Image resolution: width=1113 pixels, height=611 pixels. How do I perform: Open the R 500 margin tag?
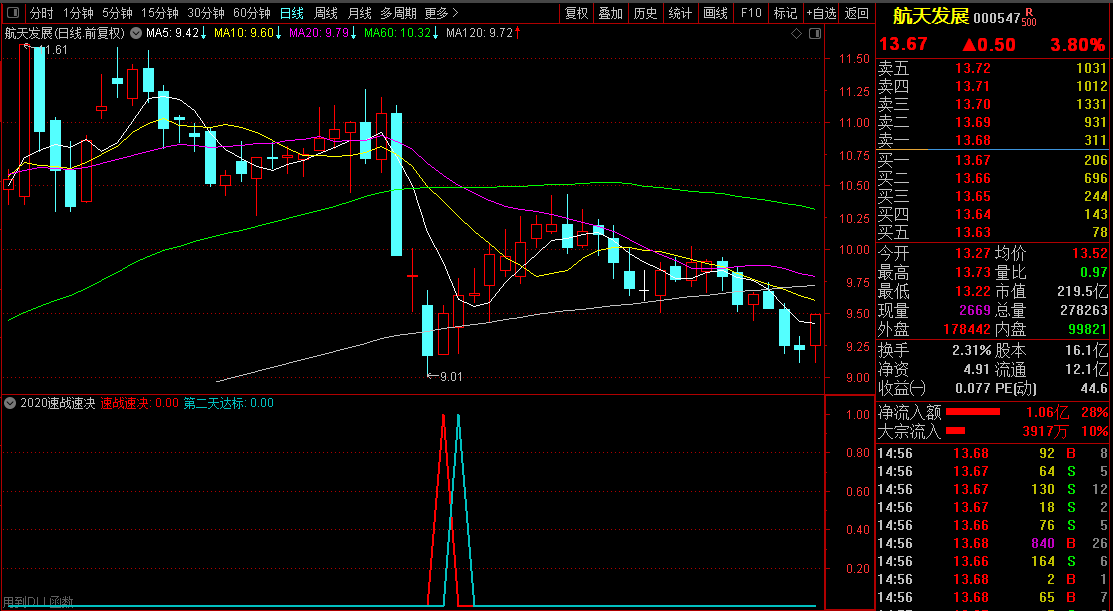(x=1029, y=18)
